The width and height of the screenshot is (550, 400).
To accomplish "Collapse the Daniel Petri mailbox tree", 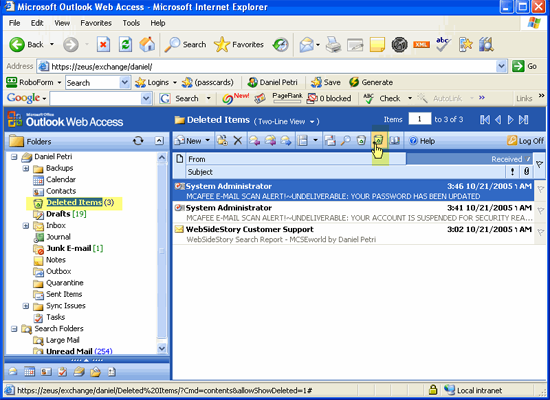I will pos(14,157).
